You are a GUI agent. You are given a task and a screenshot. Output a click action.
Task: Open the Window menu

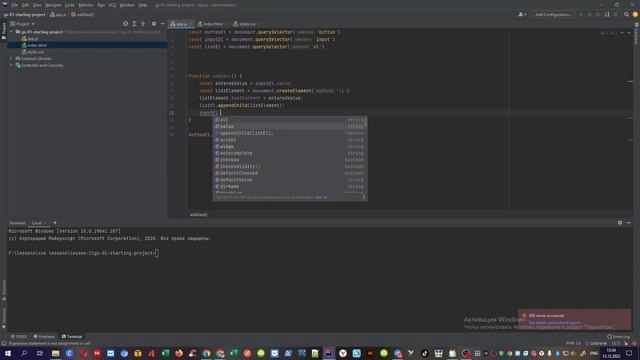pos(127,5)
